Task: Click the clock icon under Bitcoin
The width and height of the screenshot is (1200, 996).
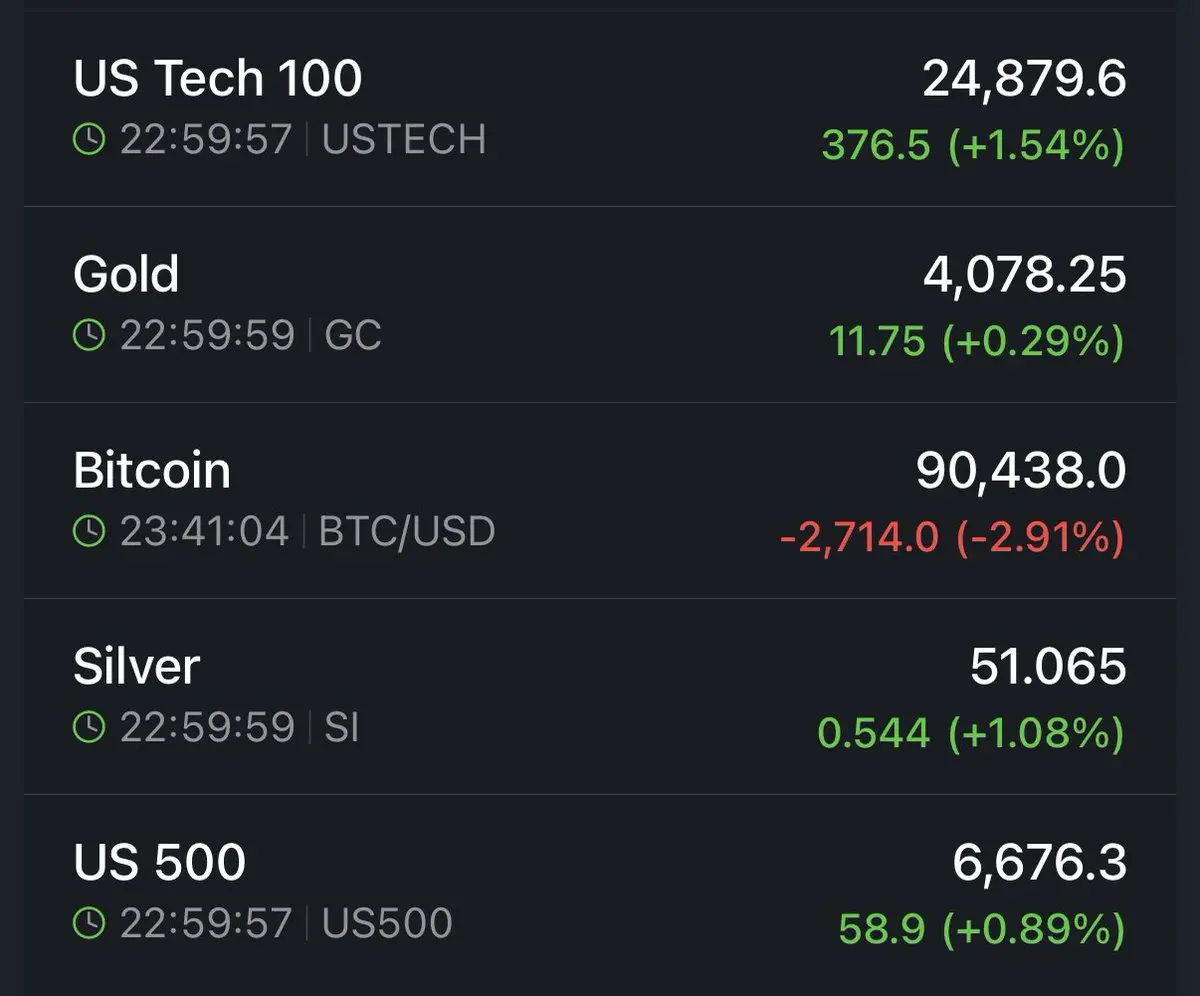Action: click(x=89, y=531)
